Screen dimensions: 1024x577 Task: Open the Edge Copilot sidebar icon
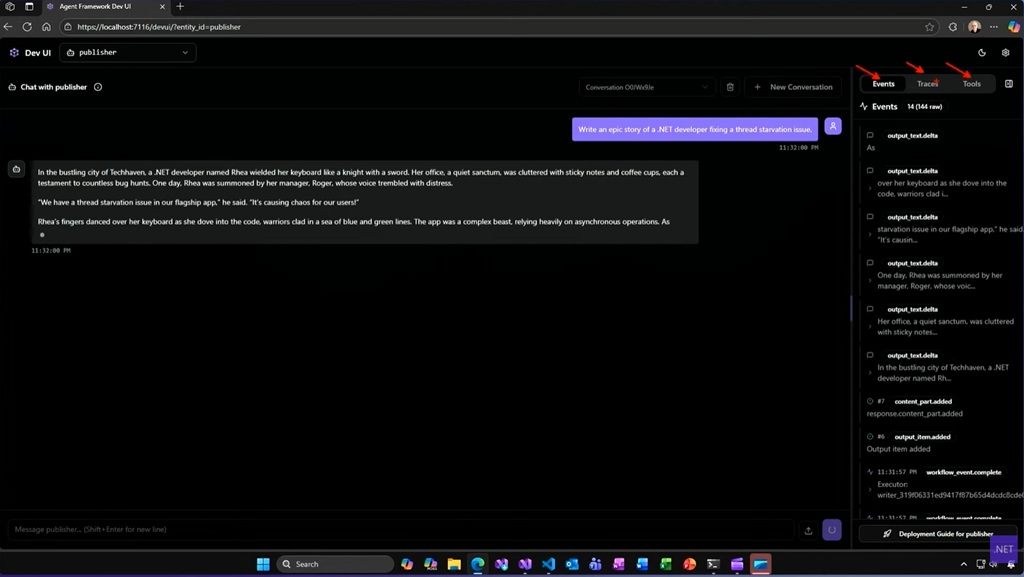(x=1014, y=27)
